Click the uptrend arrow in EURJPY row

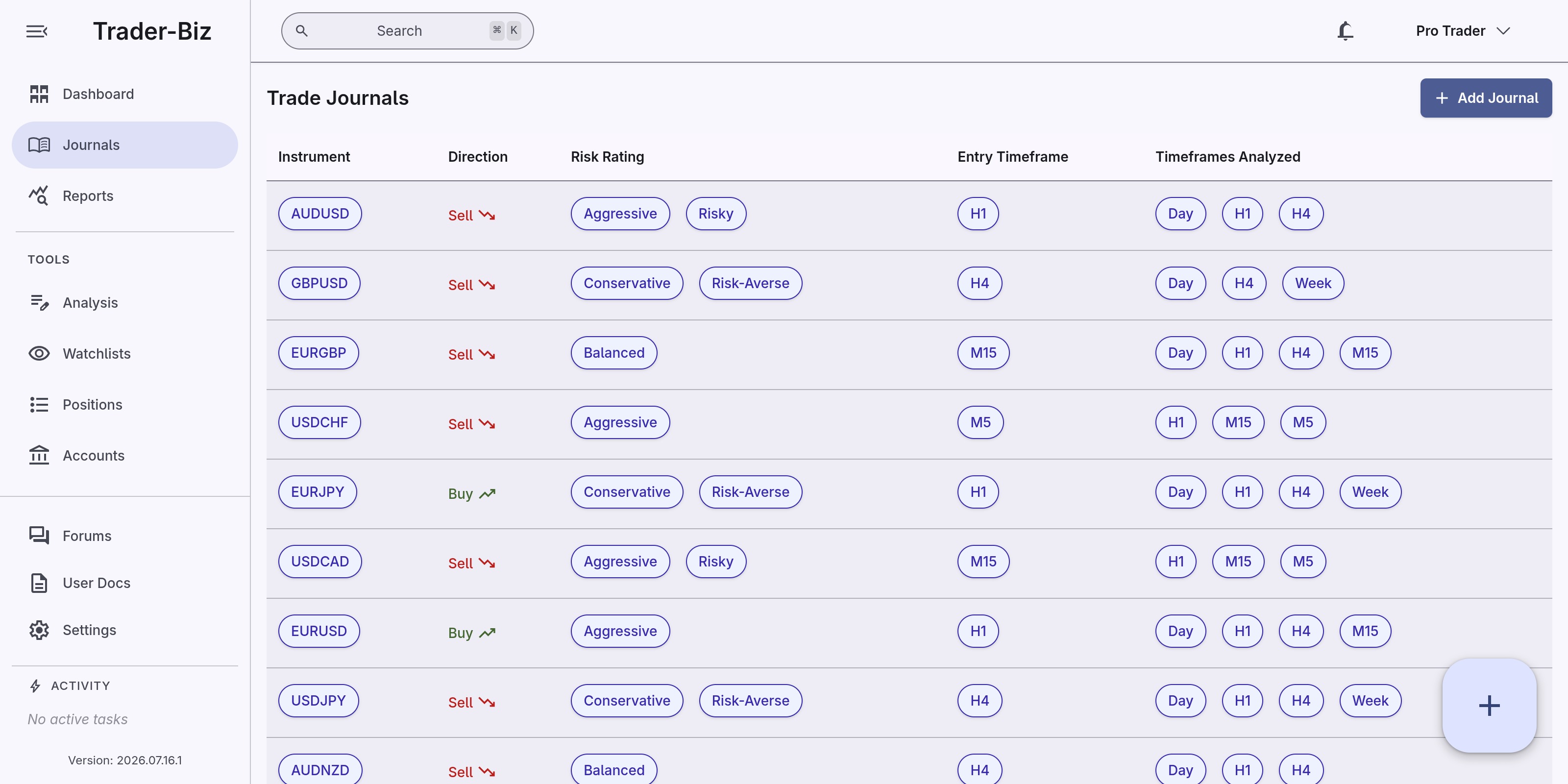(x=487, y=493)
